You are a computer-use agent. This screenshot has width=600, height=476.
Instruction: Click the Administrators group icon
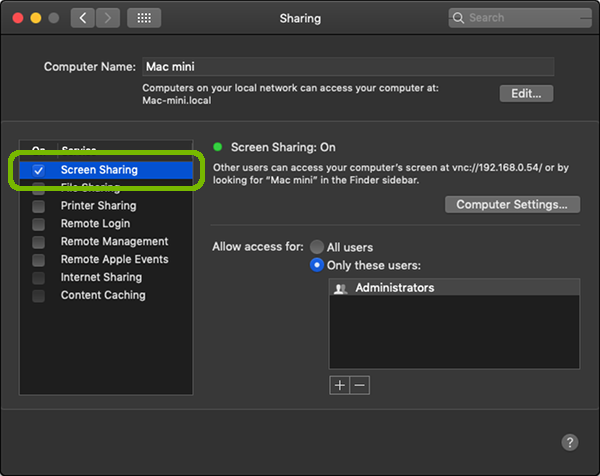[340, 288]
